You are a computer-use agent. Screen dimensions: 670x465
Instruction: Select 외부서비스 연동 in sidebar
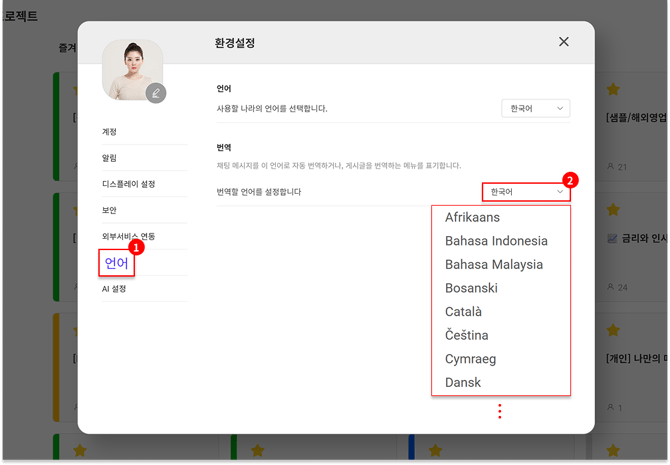coord(128,236)
